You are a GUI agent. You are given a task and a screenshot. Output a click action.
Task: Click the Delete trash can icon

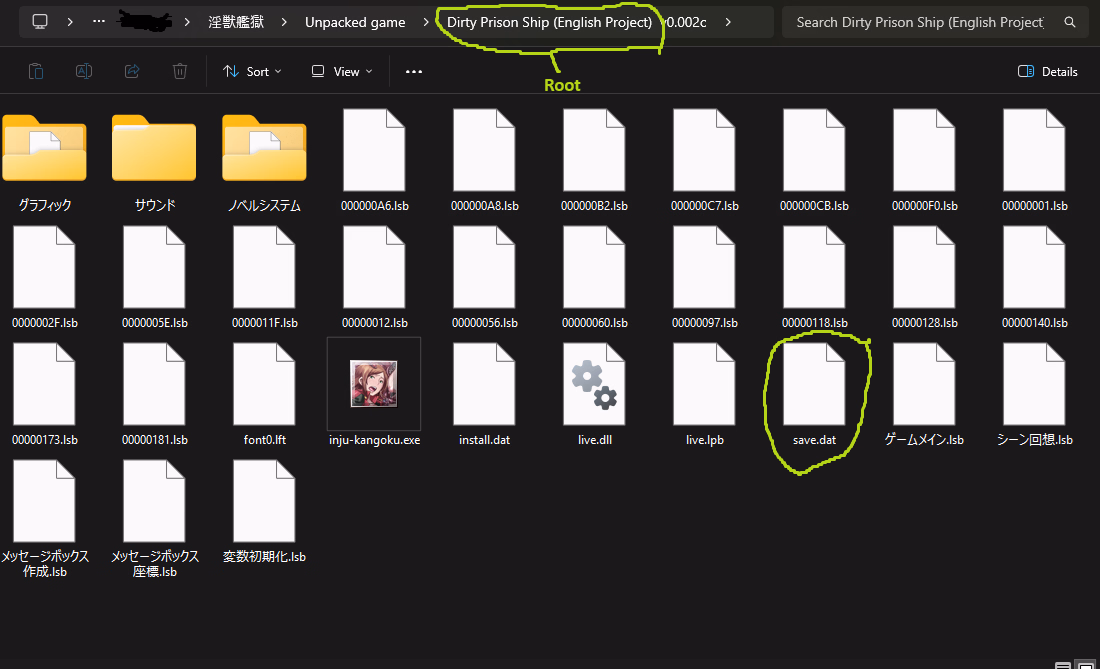pos(180,71)
